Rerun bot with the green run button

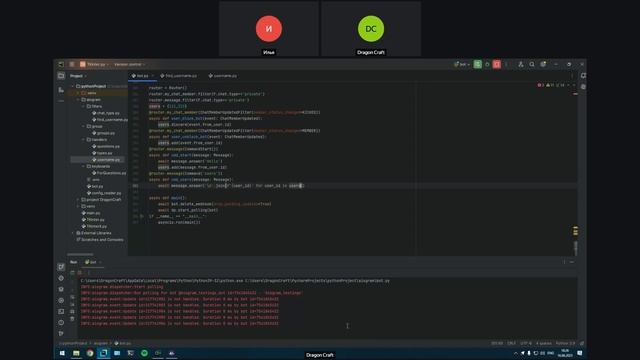[478, 64]
